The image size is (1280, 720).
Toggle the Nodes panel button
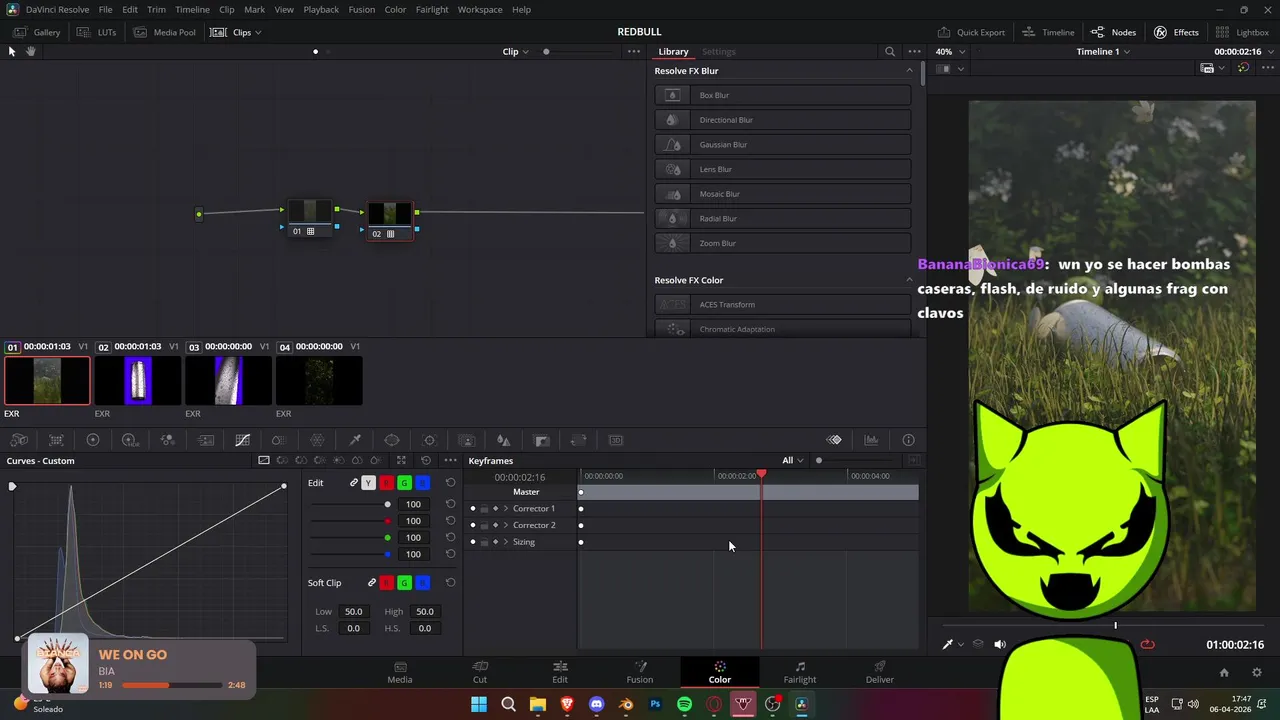(1113, 32)
